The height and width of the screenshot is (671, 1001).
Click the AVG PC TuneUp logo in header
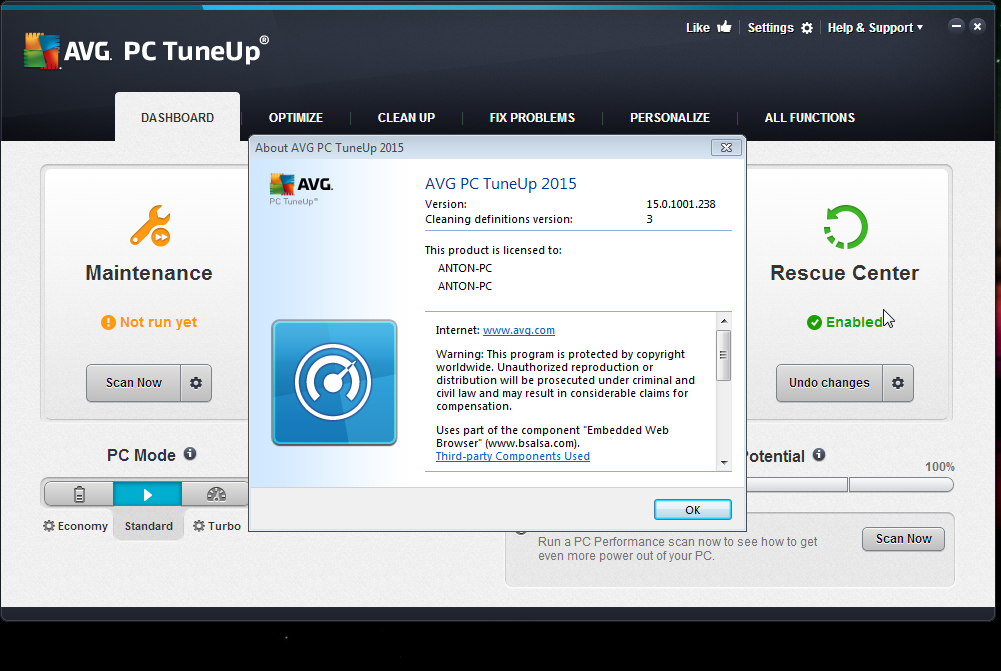click(146, 50)
